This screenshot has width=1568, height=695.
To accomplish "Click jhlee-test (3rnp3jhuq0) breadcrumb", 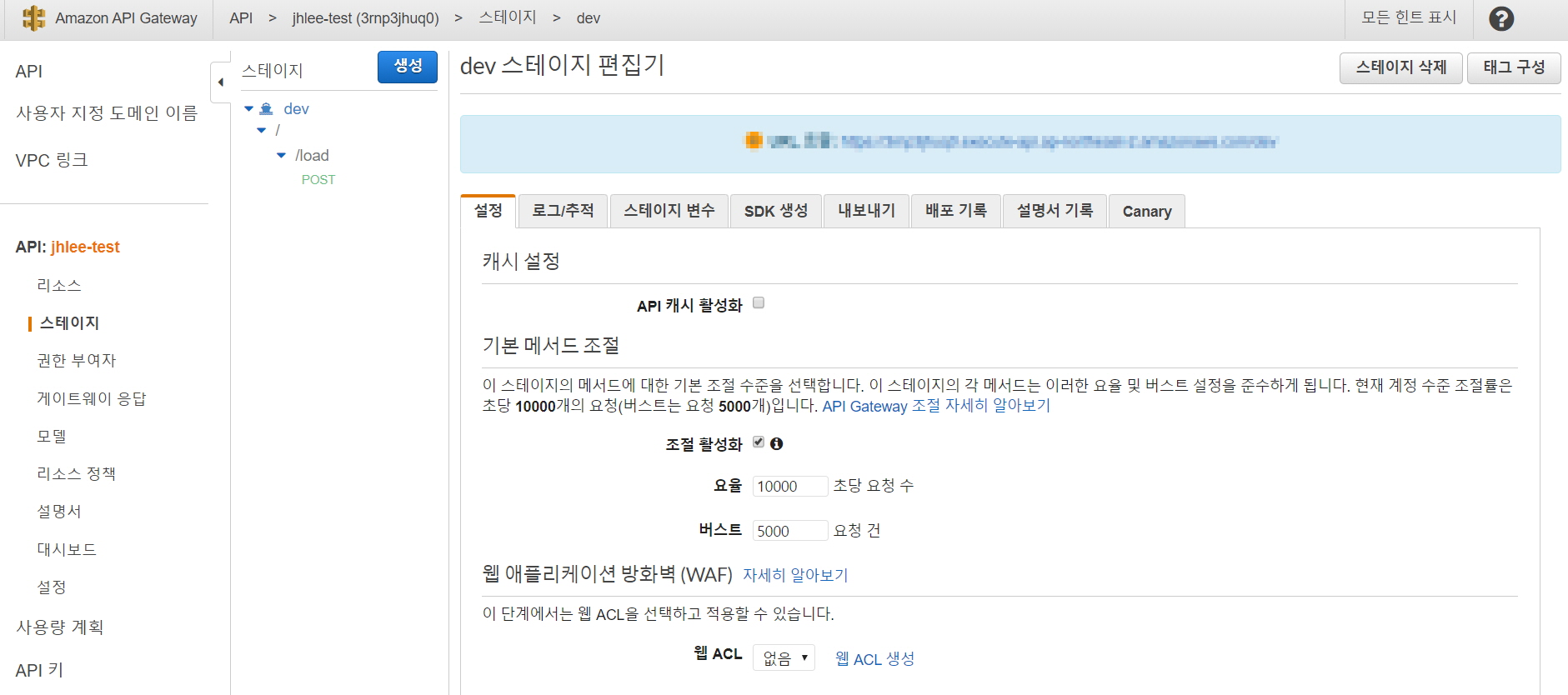I will point(365,18).
